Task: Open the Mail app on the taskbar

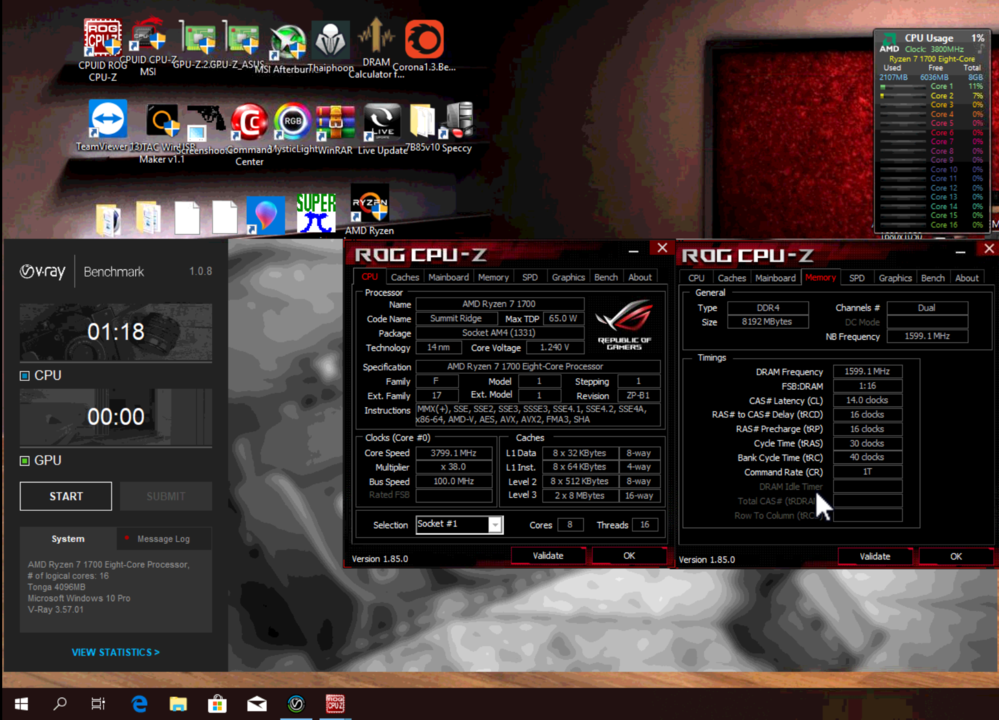Action: (257, 703)
